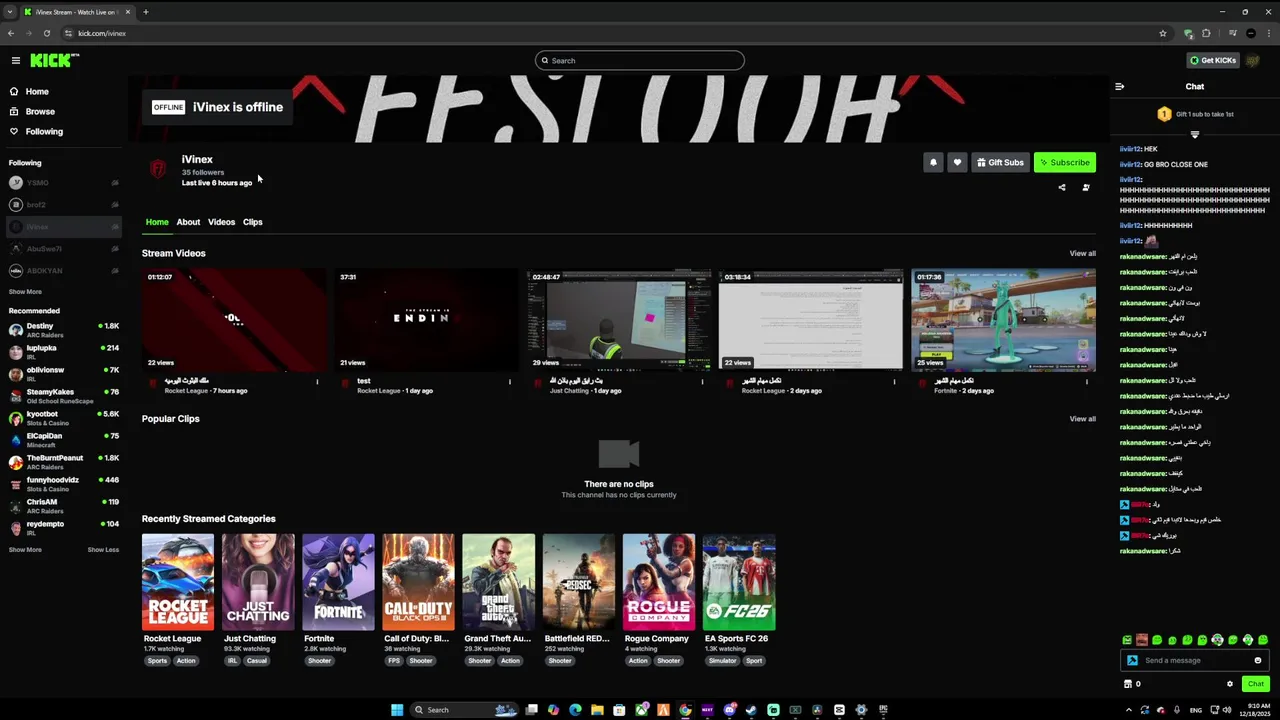Bookmark this page star icon

click(x=1163, y=33)
